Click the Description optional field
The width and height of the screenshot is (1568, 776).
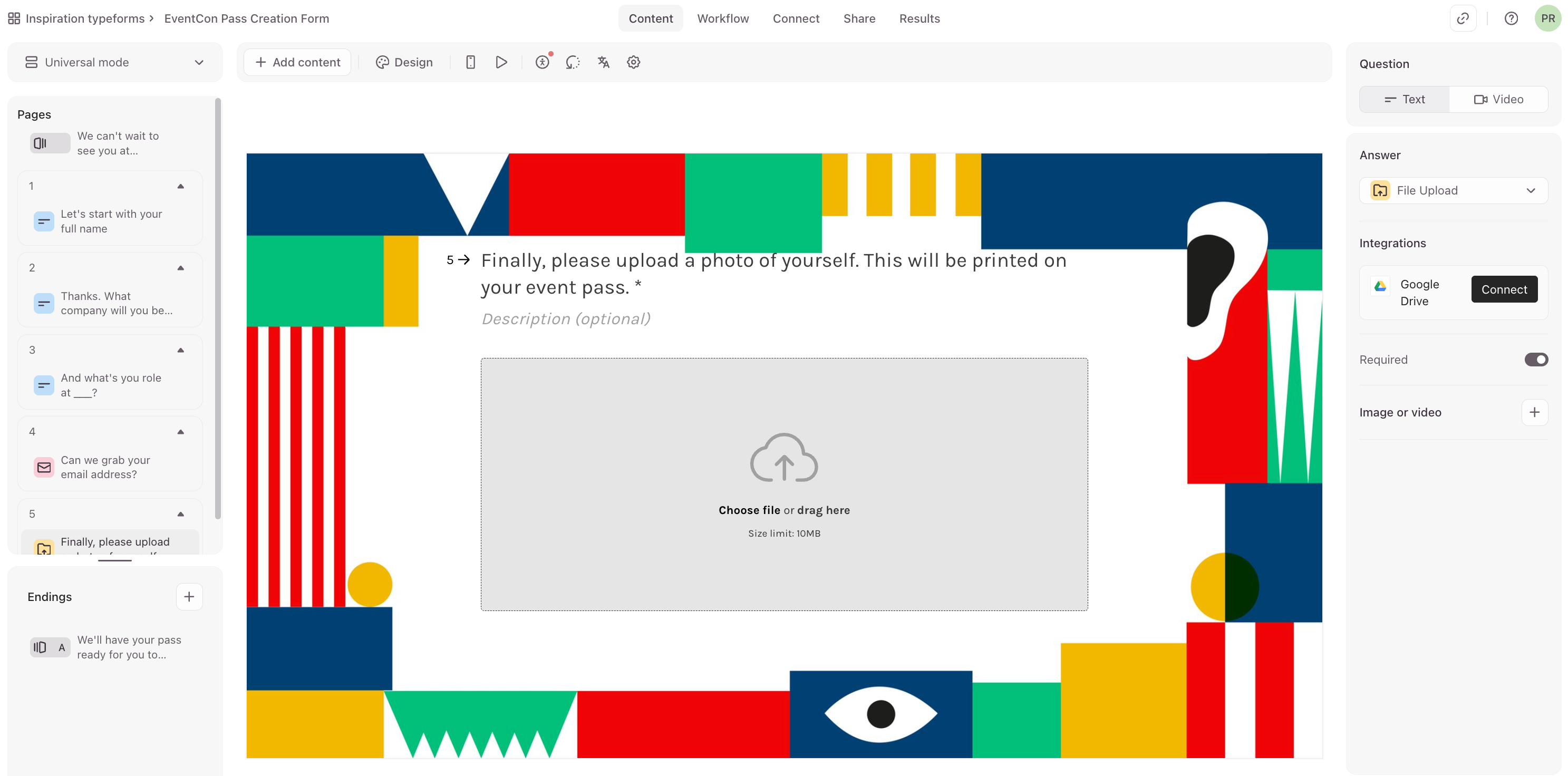pyautogui.click(x=566, y=319)
